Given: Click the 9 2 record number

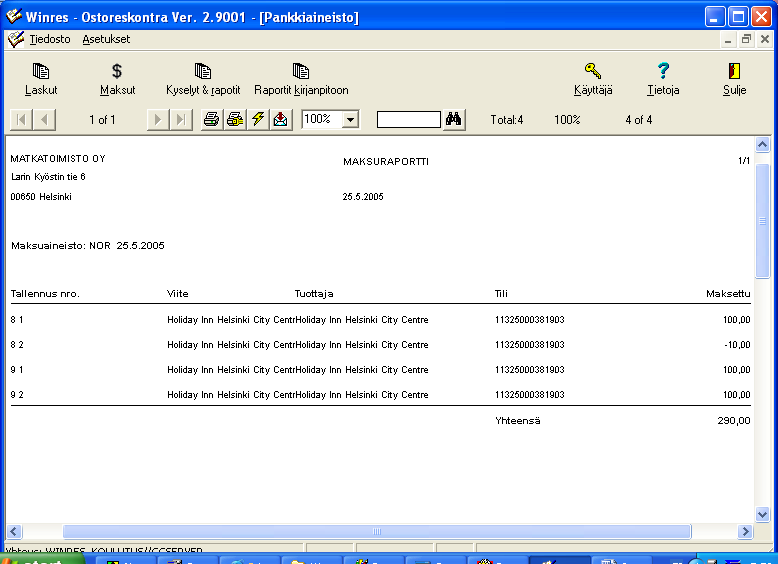Looking at the screenshot, I should [x=17, y=395].
